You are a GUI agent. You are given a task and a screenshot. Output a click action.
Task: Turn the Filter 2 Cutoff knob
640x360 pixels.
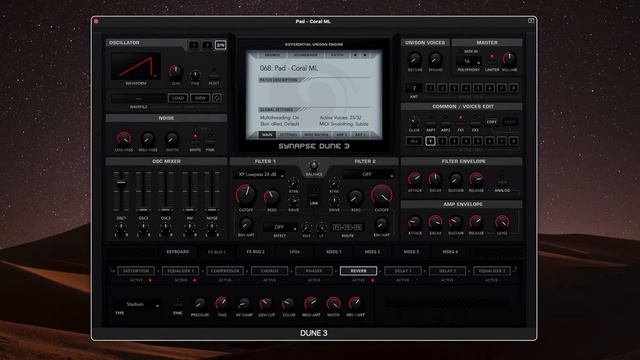click(x=382, y=195)
